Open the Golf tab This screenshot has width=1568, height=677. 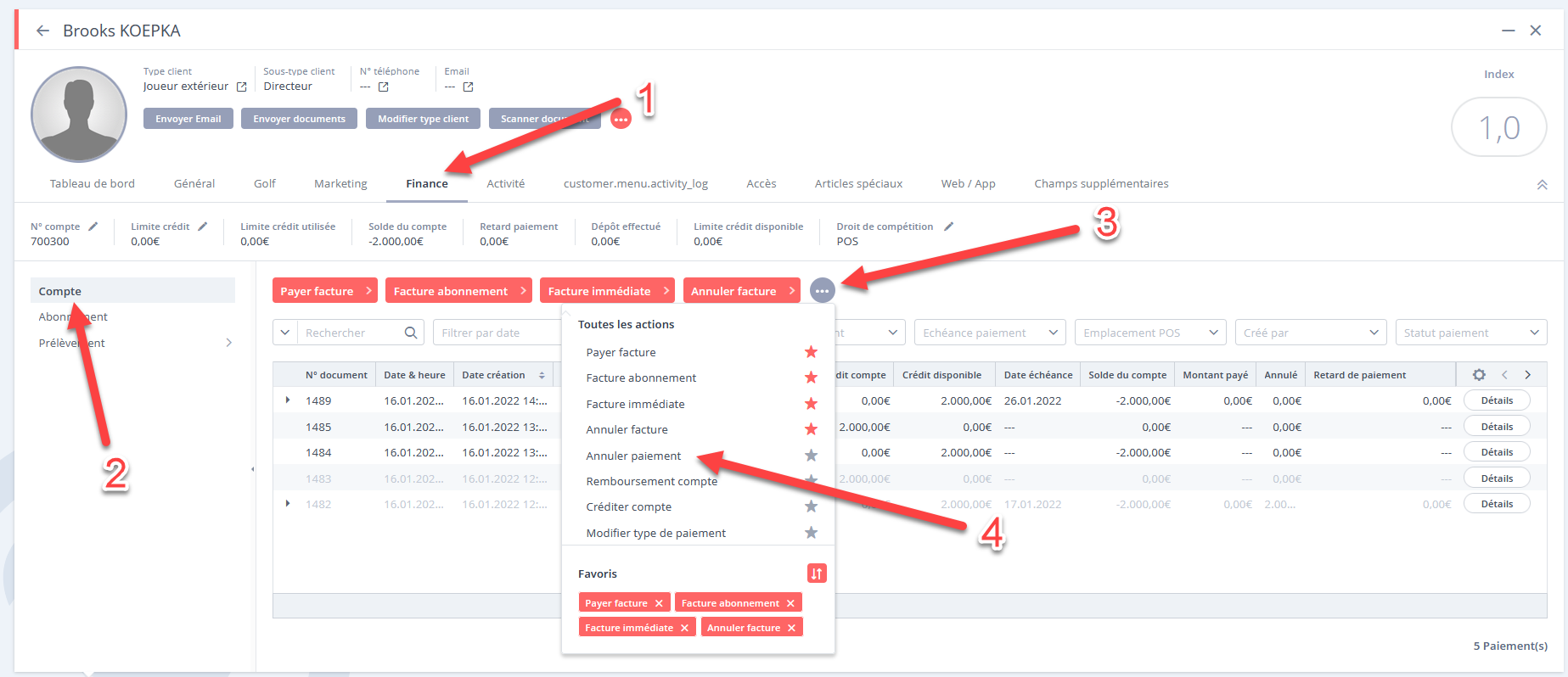(265, 183)
